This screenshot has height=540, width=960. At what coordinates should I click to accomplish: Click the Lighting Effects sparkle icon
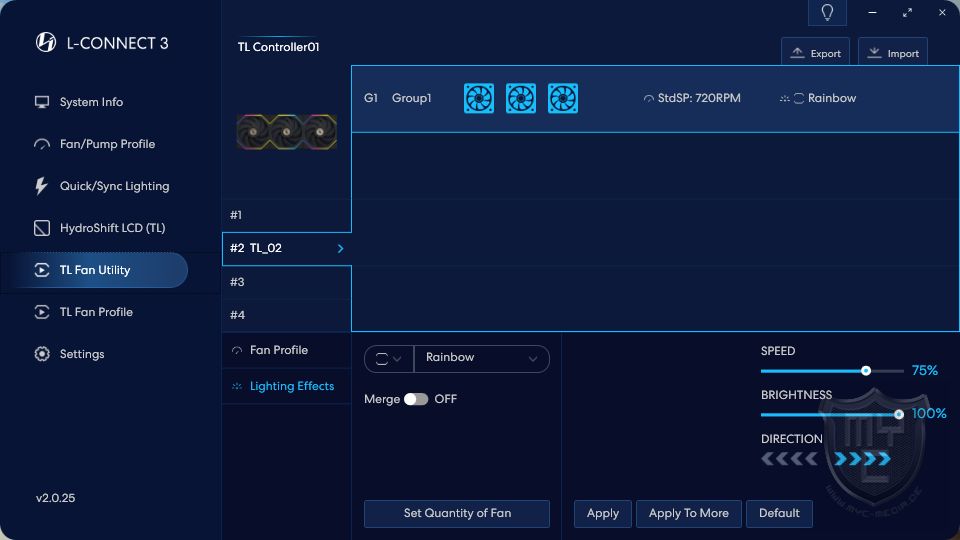point(237,386)
